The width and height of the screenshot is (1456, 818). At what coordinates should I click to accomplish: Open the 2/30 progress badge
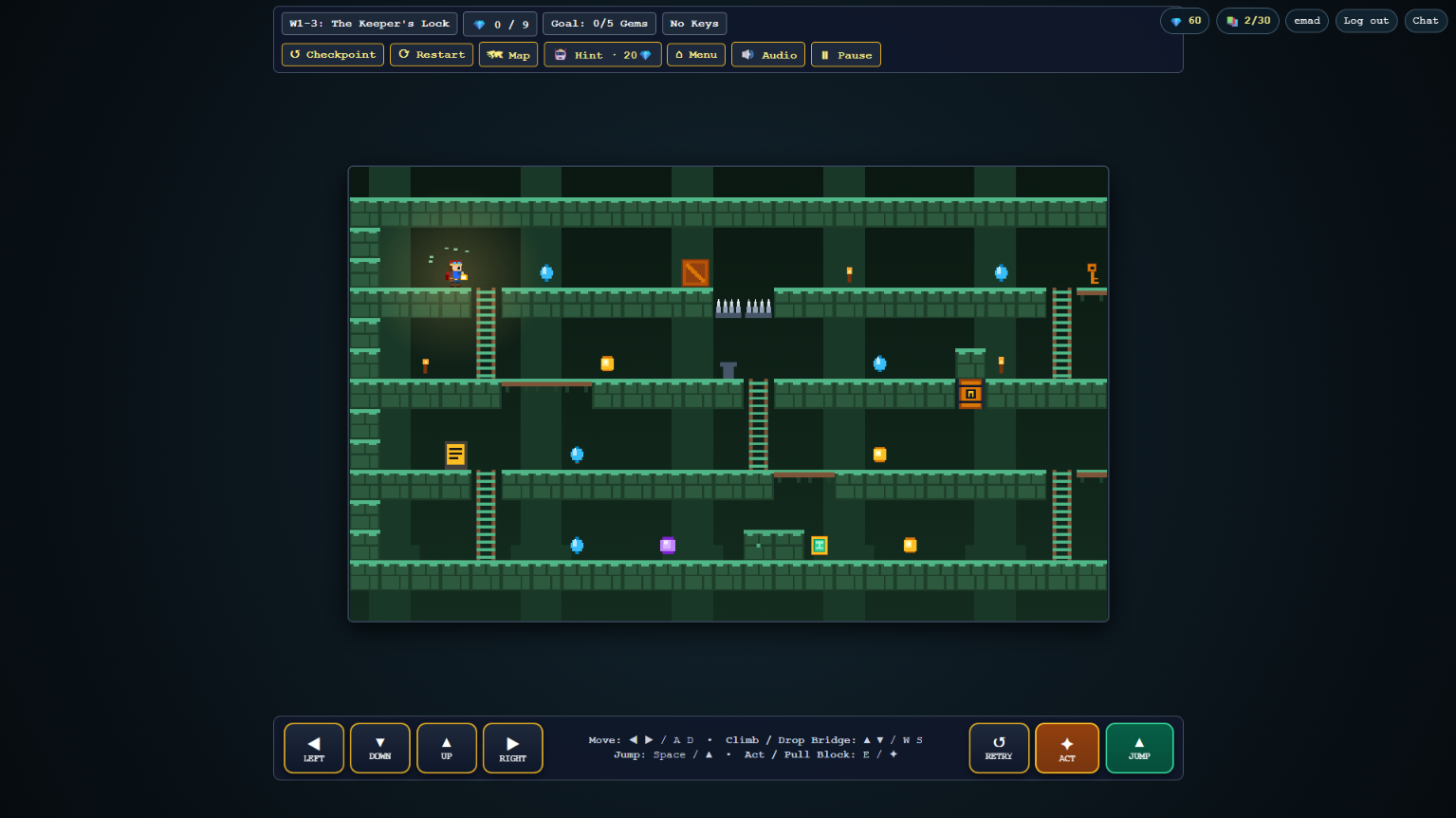1248,21
